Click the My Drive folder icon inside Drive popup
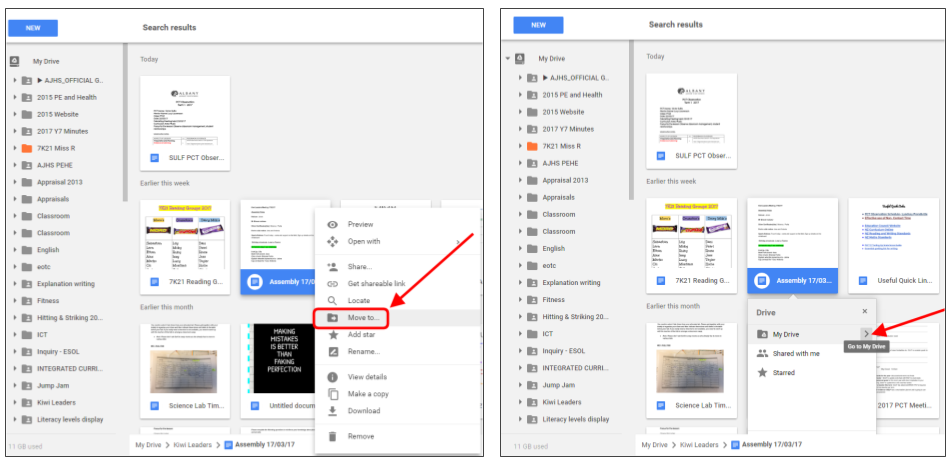The image size is (949, 466). pyautogui.click(x=763, y=334)
